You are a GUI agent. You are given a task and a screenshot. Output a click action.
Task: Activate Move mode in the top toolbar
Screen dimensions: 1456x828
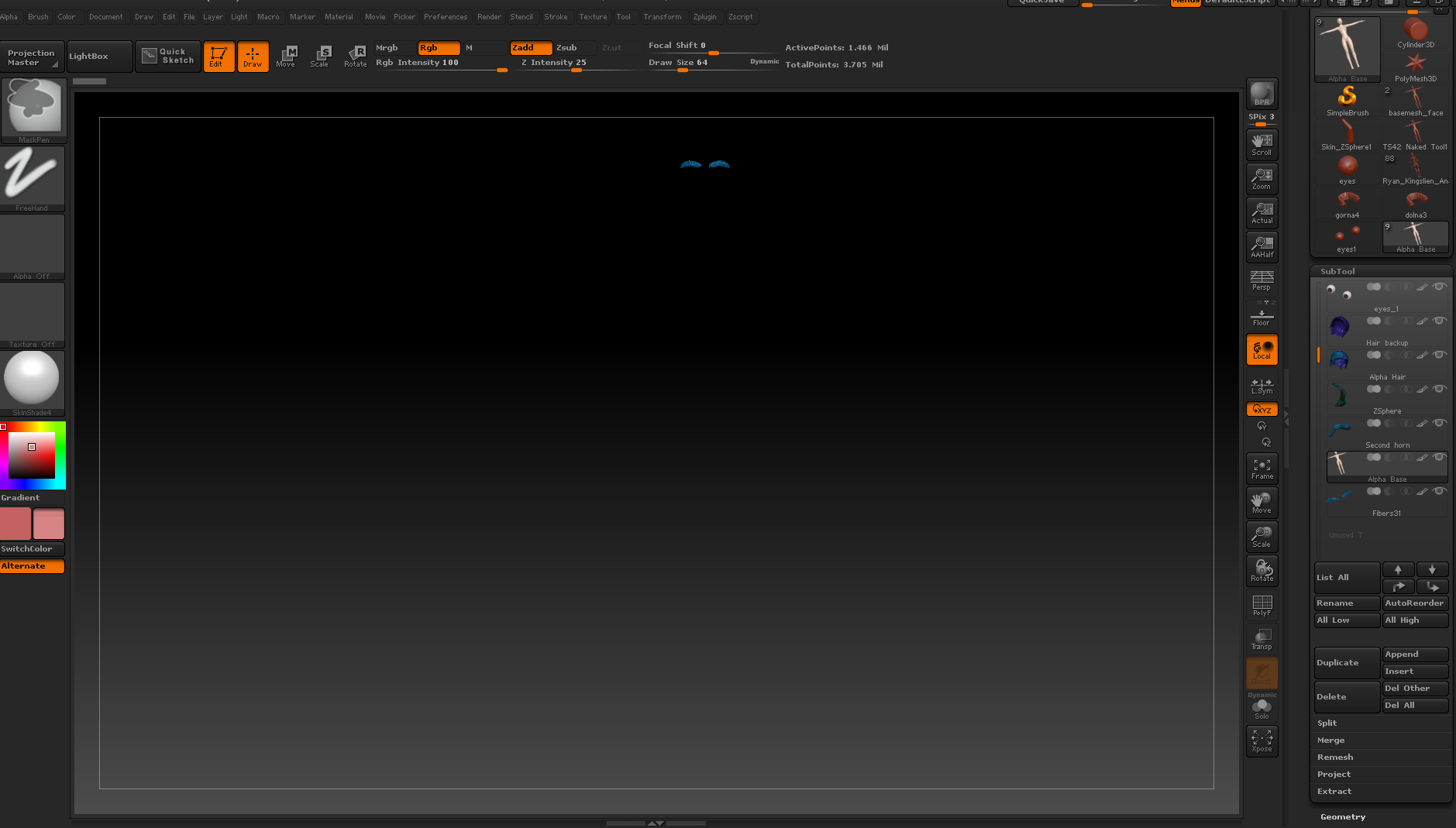click(286, 56)
